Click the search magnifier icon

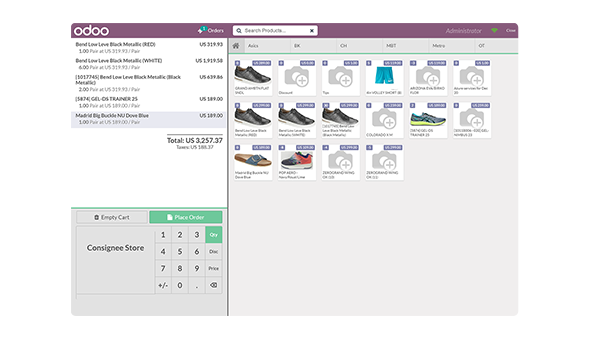(x=239, y=30)
